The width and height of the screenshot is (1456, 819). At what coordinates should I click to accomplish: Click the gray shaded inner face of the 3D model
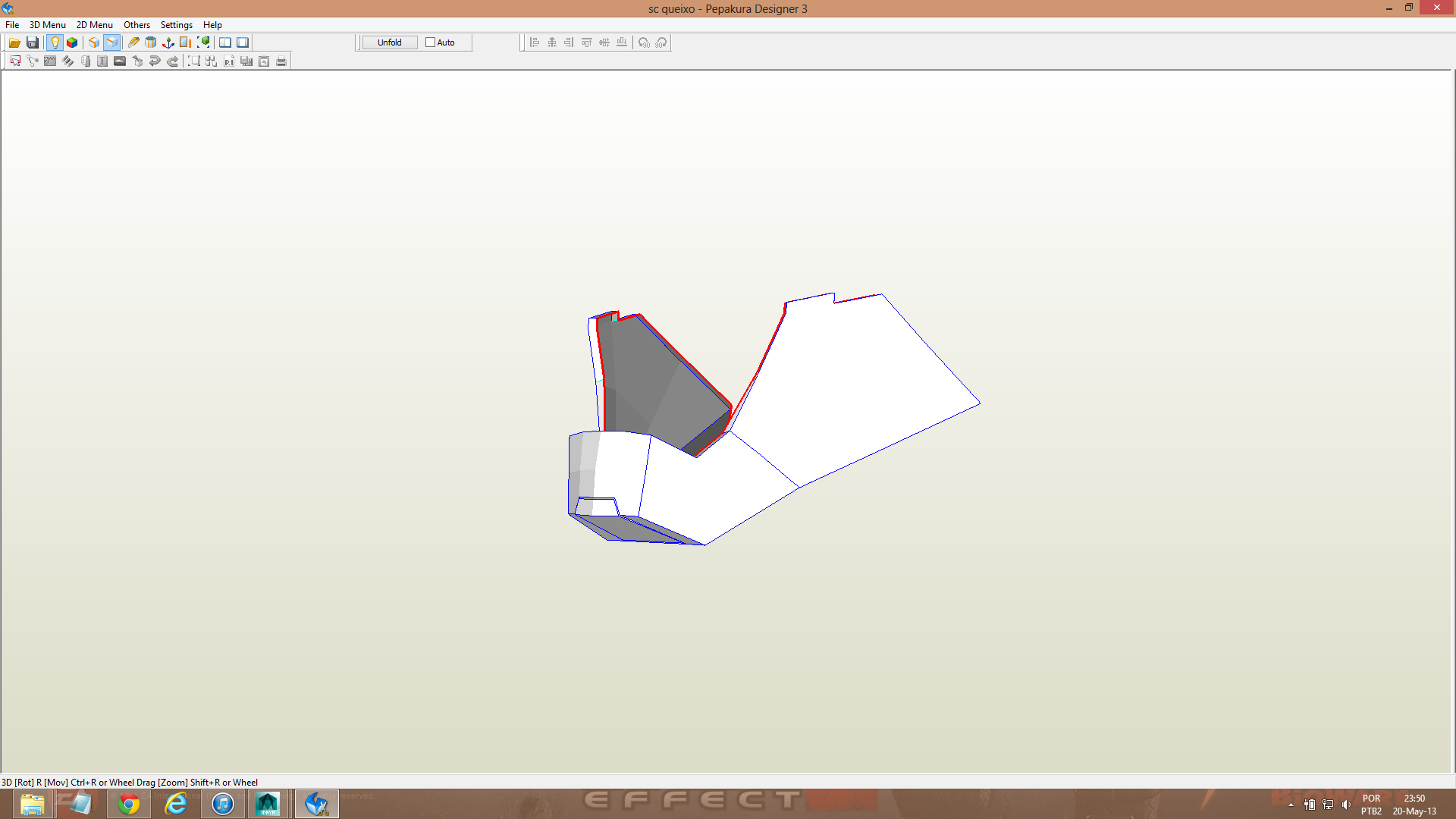click(x=652, y=387)
